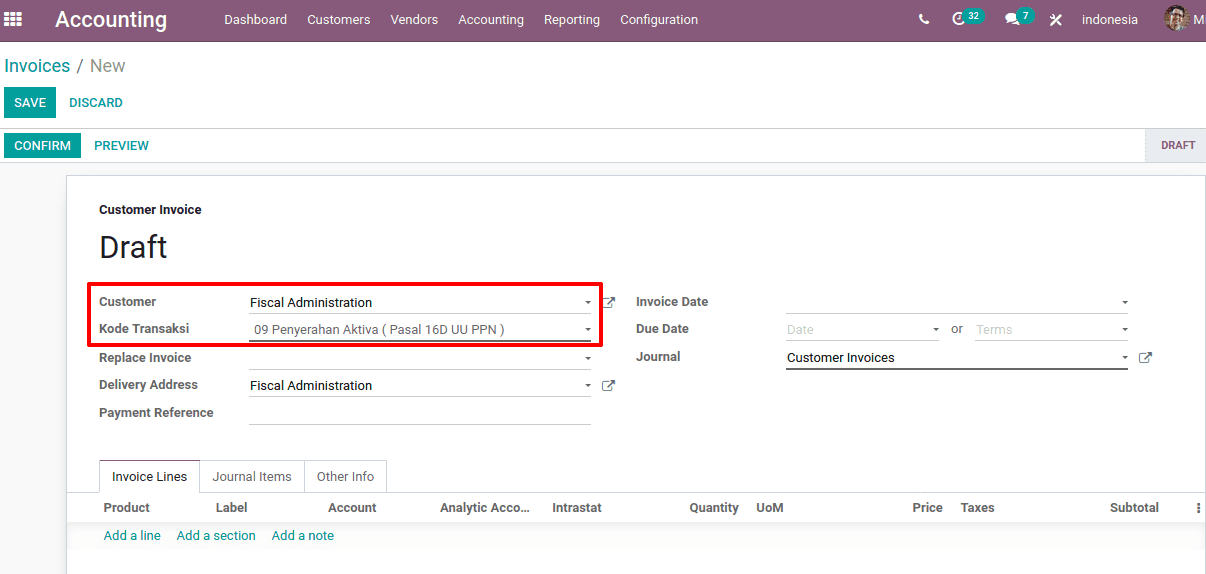Open the column options kebab icon
This screenshot has height=574, width=1206.
pos(1198,508)
